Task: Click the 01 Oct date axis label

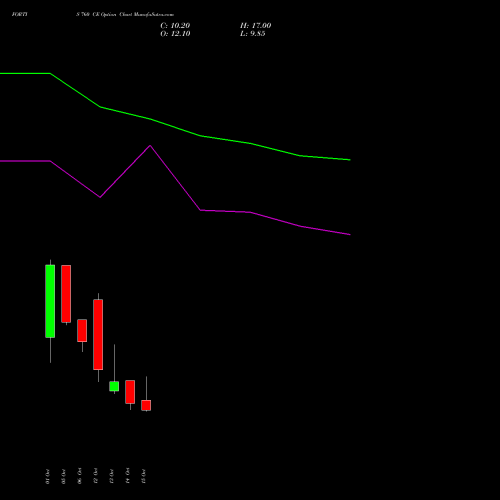Action: 47,476
